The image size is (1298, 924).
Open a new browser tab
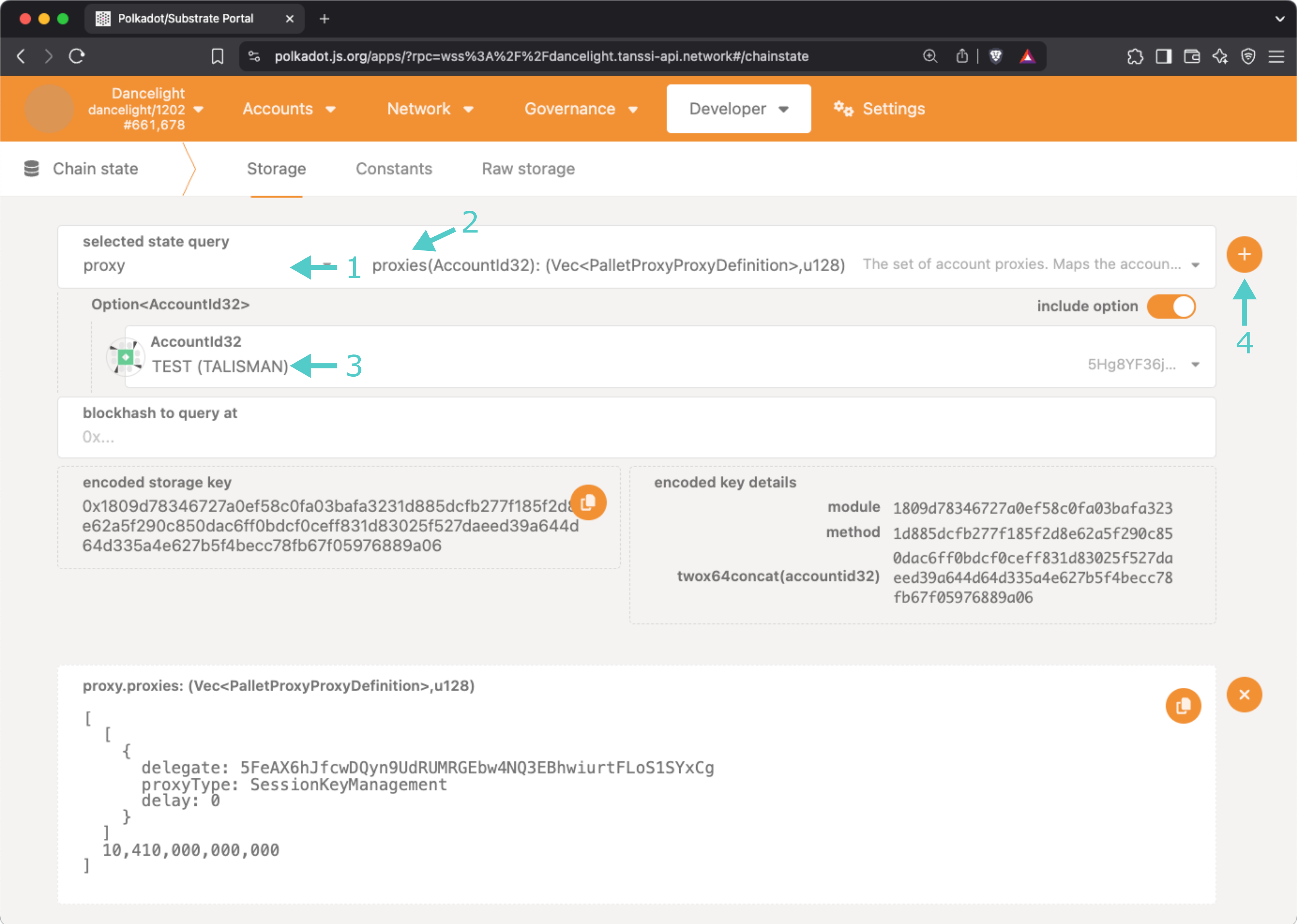pos(324,19)
